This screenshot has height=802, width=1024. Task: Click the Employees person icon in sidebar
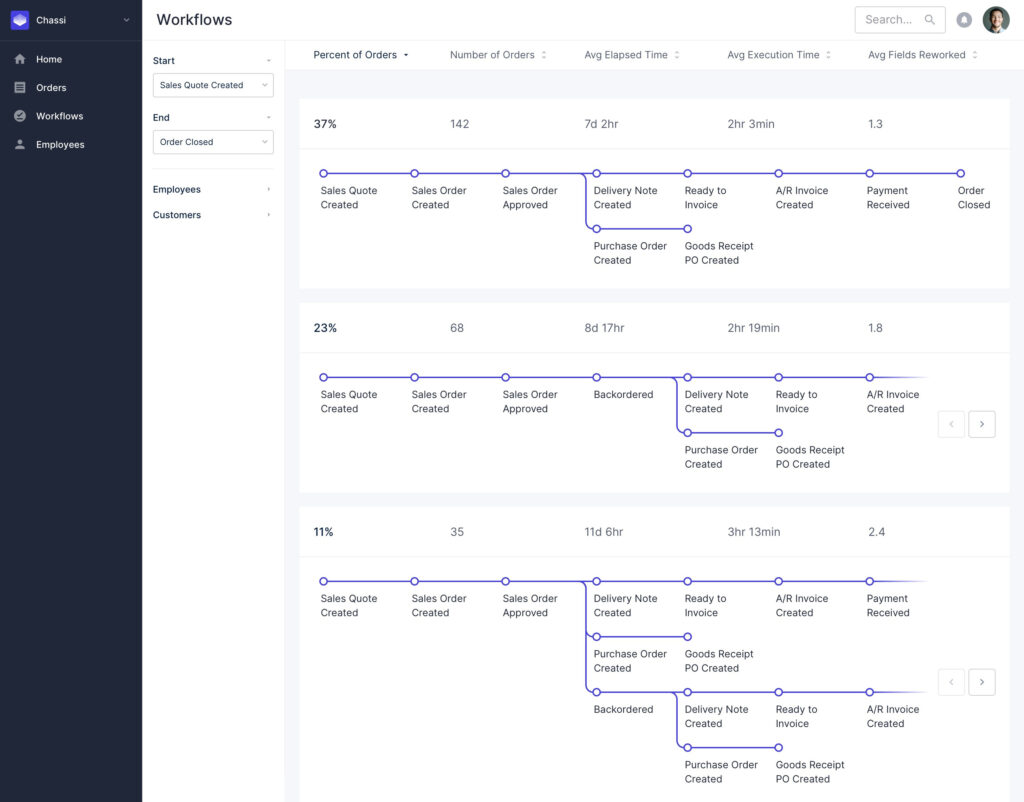pos(20,144)
